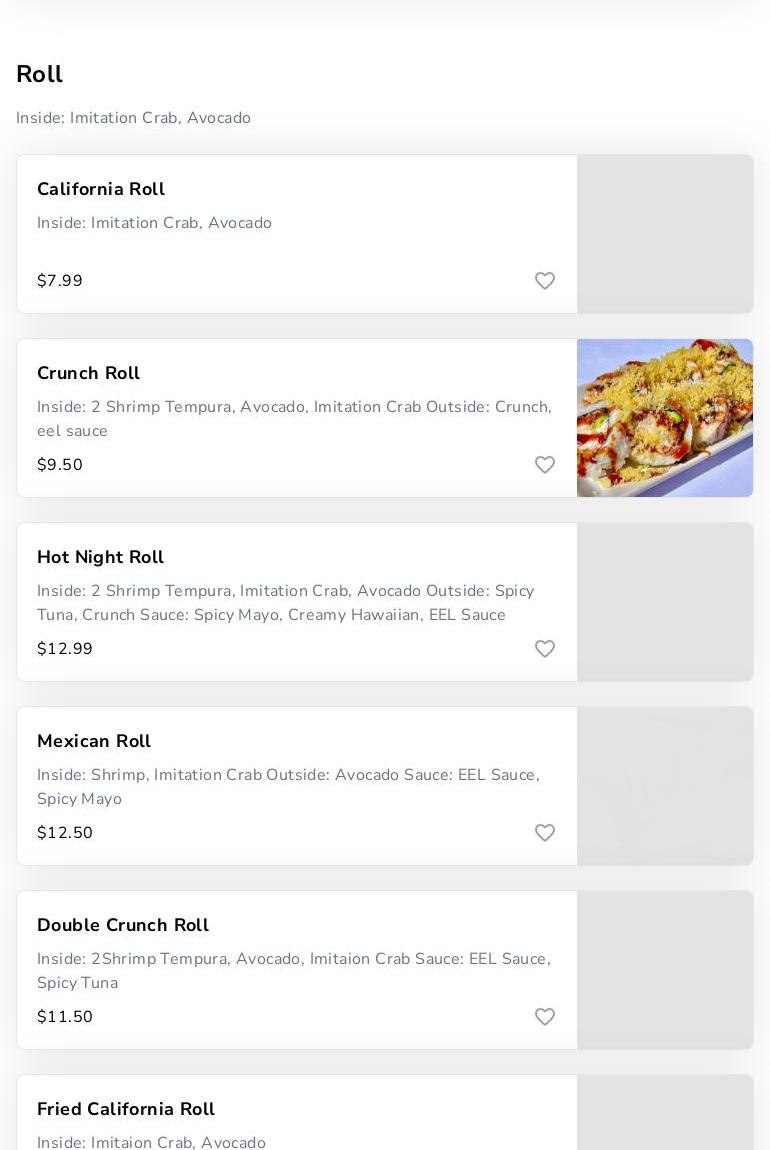
Task: Mark Double Crunch Roll as favorite
Action: click(544, 1017)
